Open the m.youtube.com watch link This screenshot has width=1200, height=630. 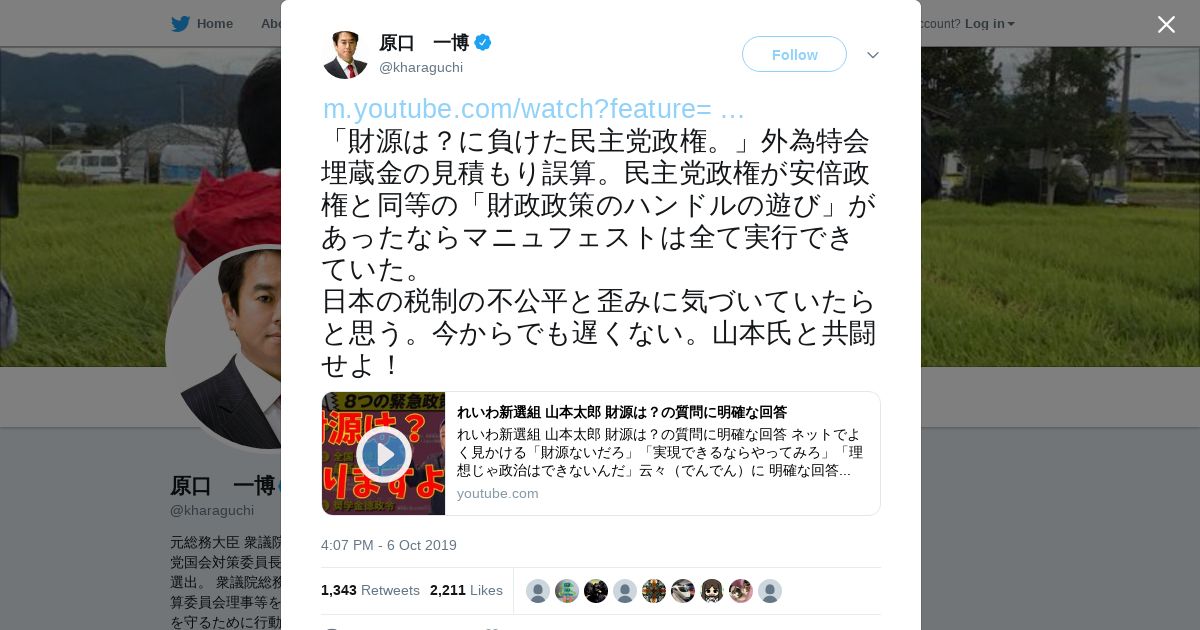pos(533,109)
